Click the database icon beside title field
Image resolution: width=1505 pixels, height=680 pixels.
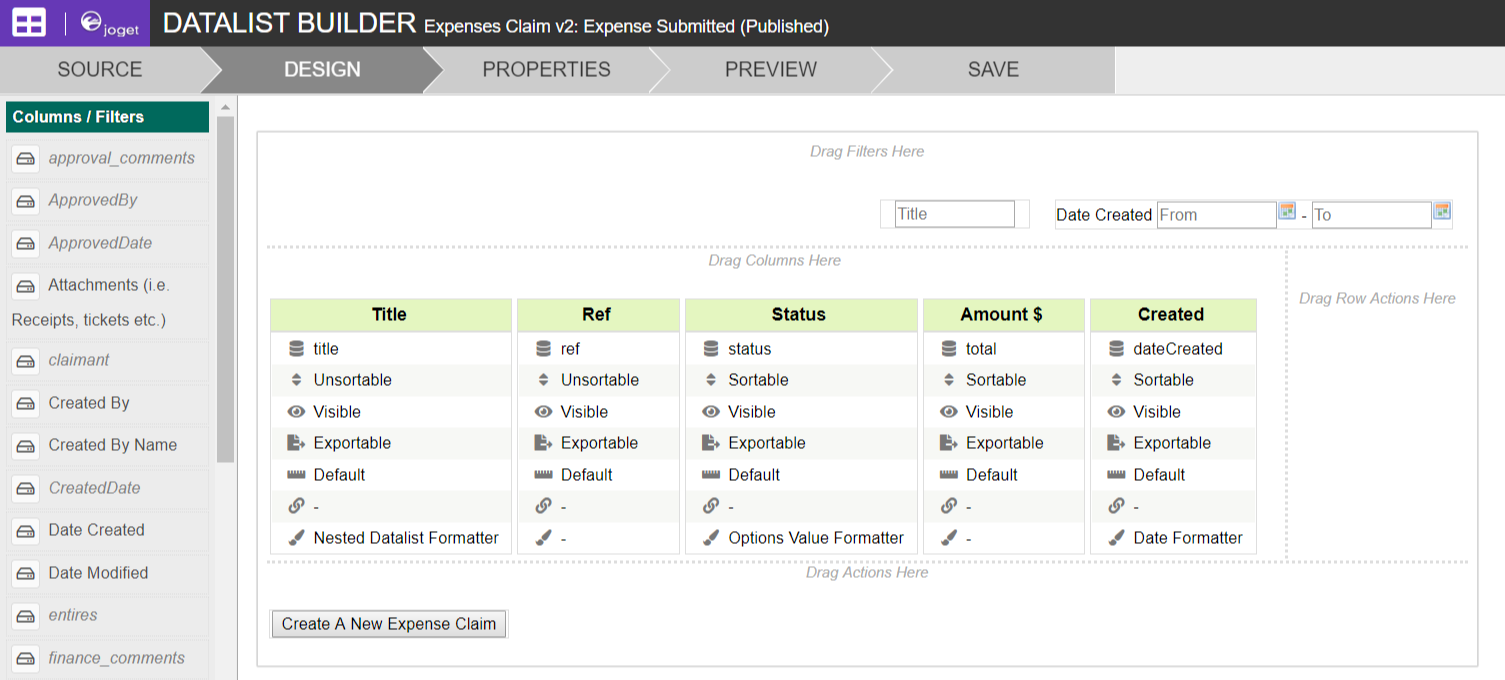click(296, 349)
